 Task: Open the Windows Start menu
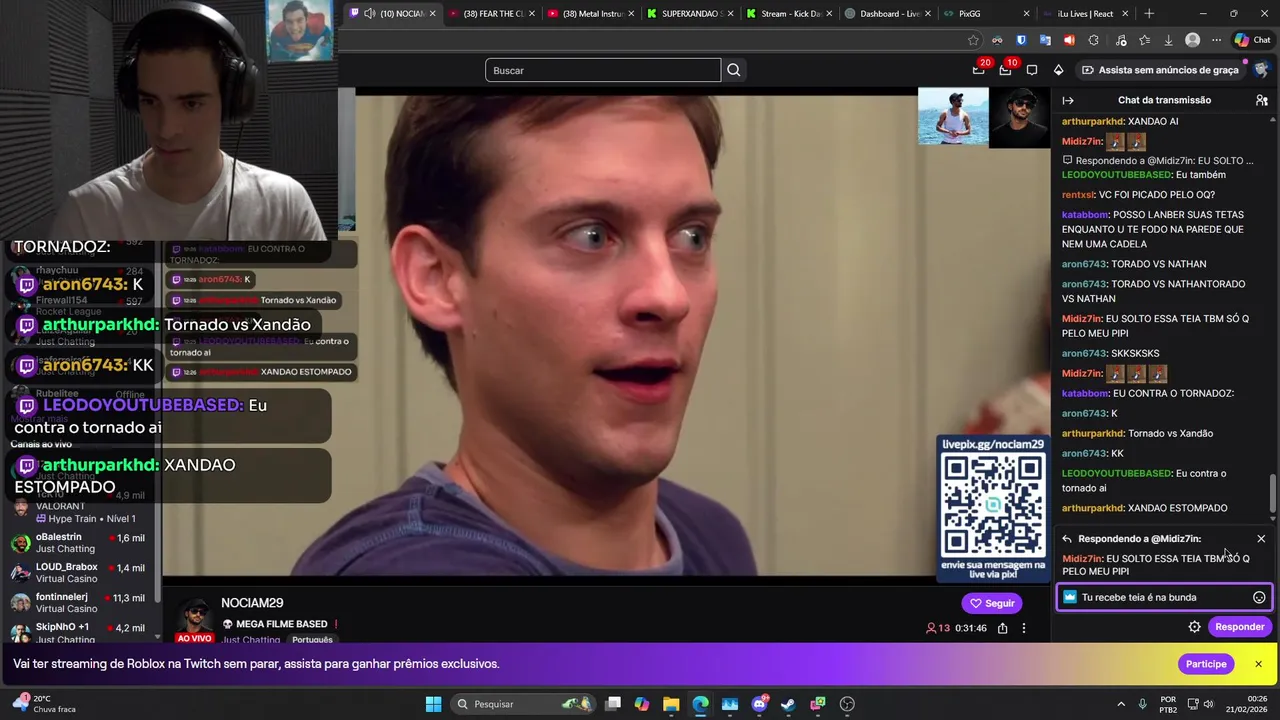(x=433, y=704)
